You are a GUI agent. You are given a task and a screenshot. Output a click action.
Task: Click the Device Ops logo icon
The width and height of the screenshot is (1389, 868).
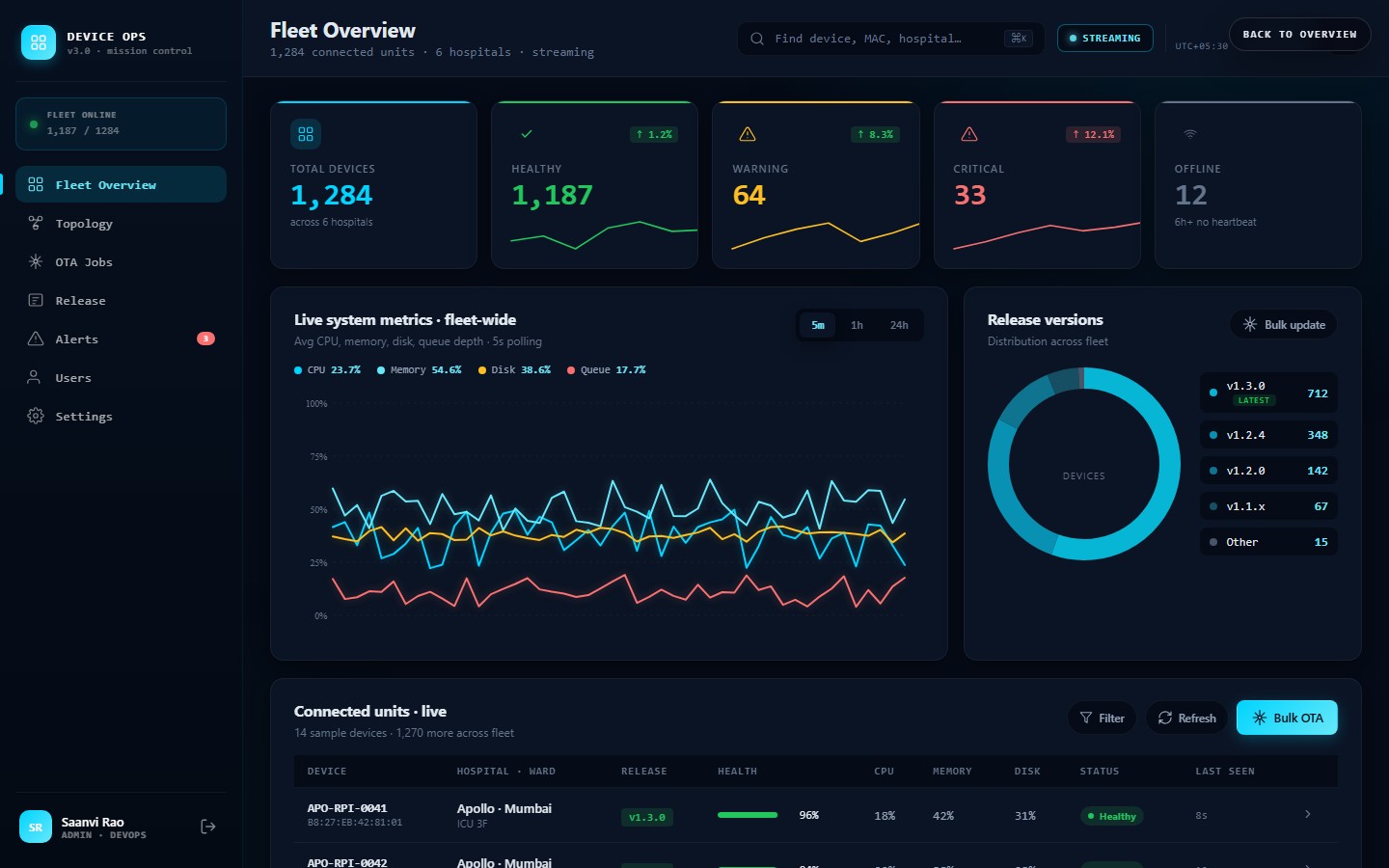pyautogui.click(x=39, y=42)
